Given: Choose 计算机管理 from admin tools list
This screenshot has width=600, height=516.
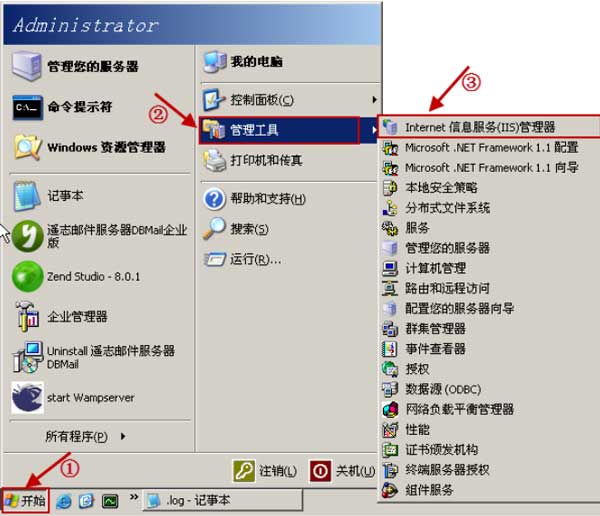Looking at the screenshot, I should [435, 268].
